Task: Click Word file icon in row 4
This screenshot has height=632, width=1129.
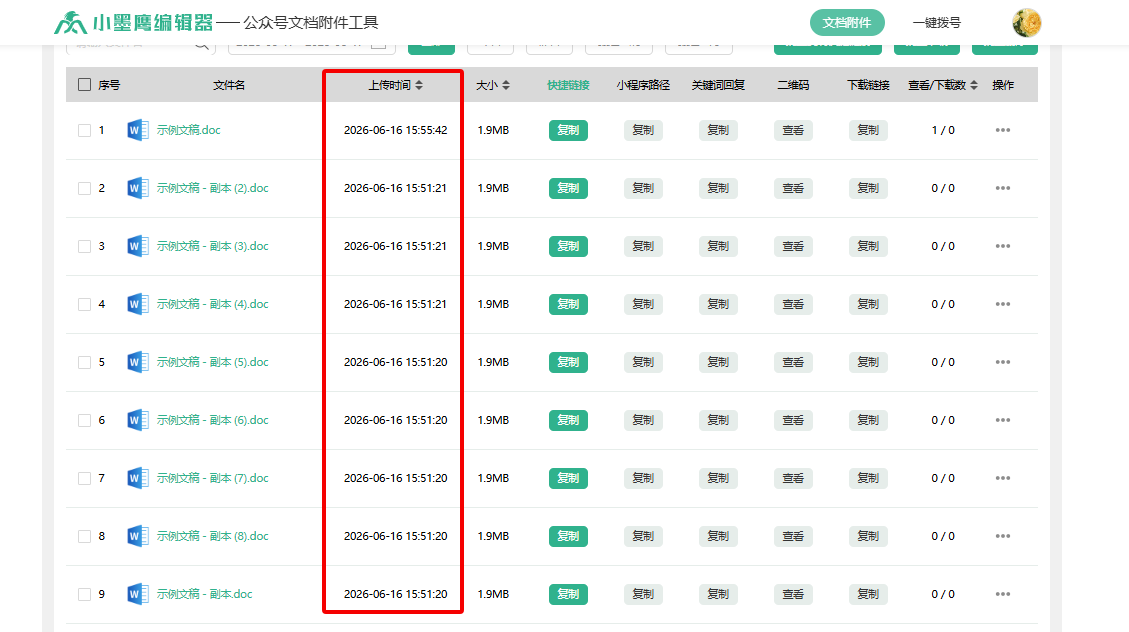Action: coord(138,304)
